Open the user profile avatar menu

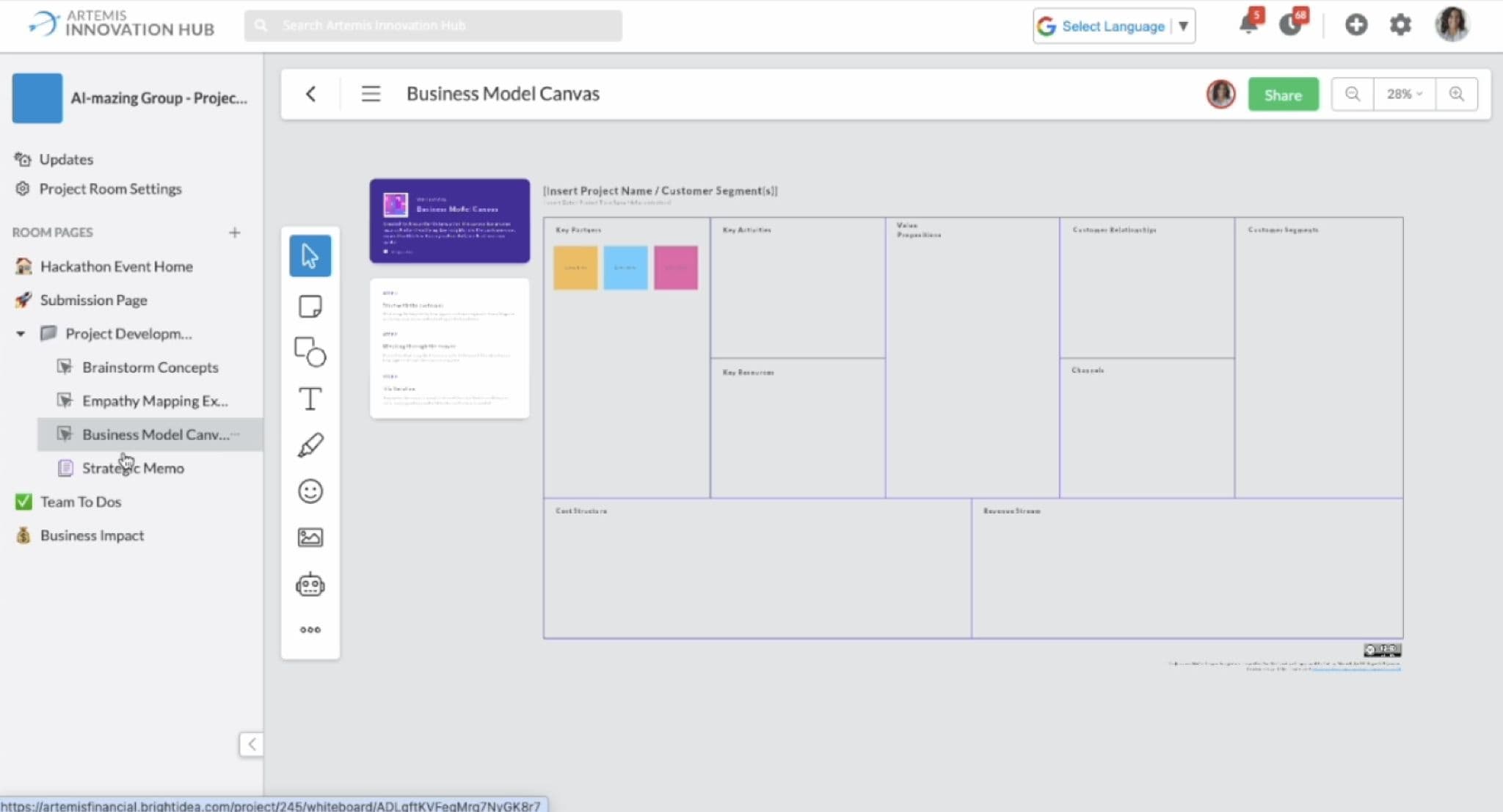pos(1452,24)
